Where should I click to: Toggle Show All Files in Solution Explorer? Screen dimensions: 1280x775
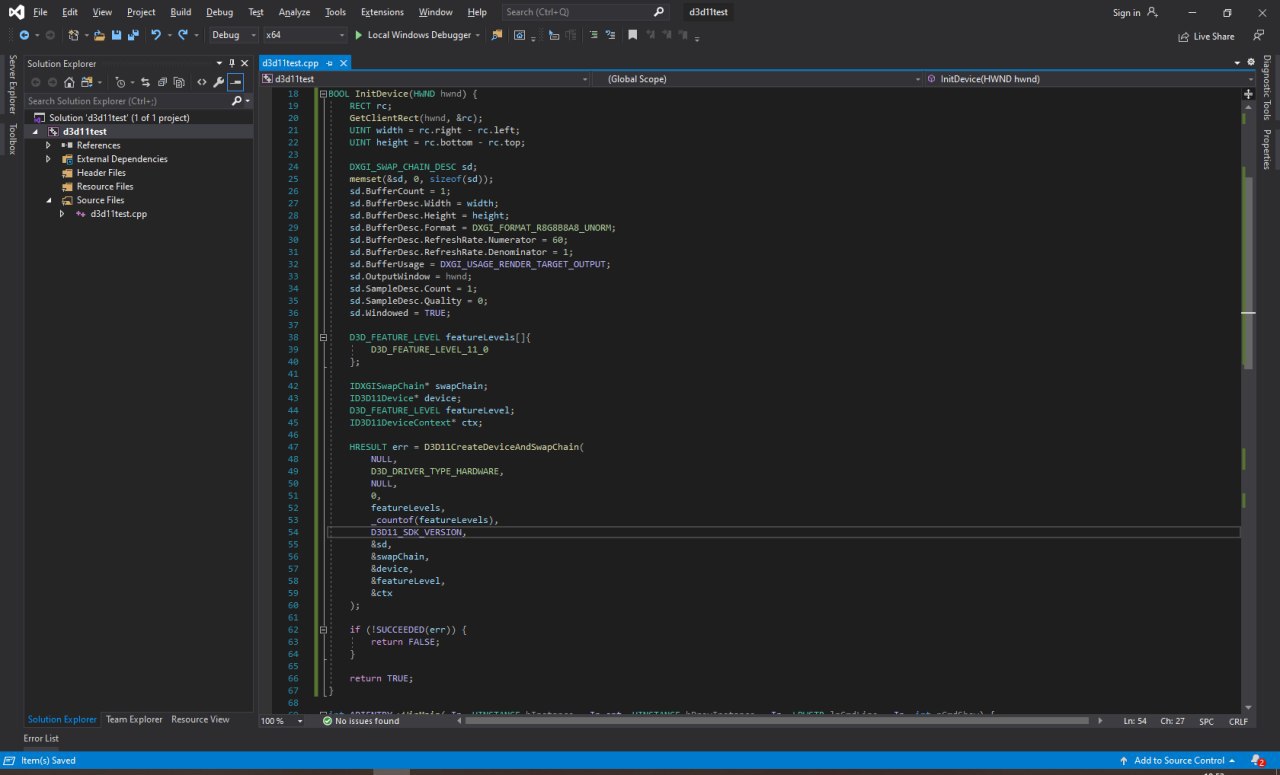(178, 82)
